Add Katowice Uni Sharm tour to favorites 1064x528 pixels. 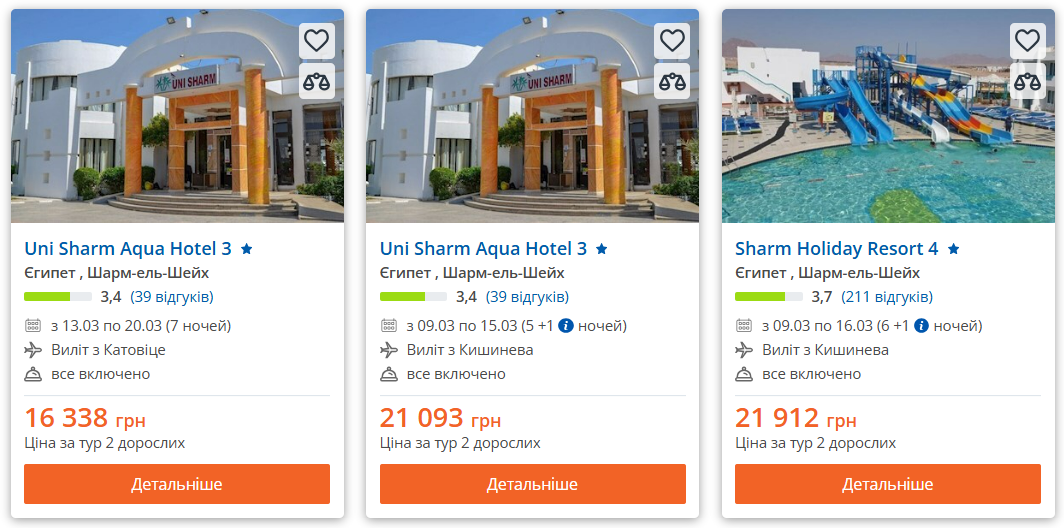tap(316, 41)
